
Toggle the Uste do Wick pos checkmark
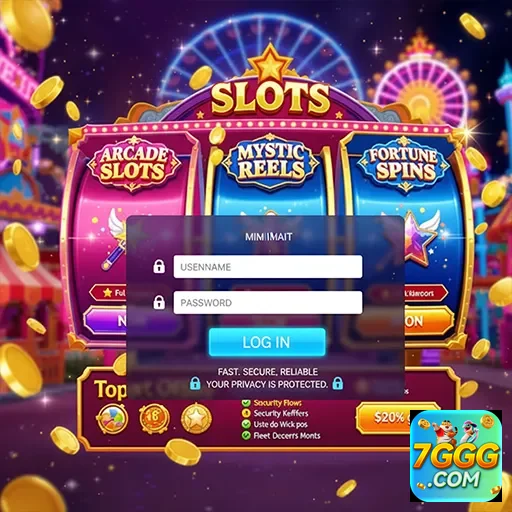coord(246,424)
